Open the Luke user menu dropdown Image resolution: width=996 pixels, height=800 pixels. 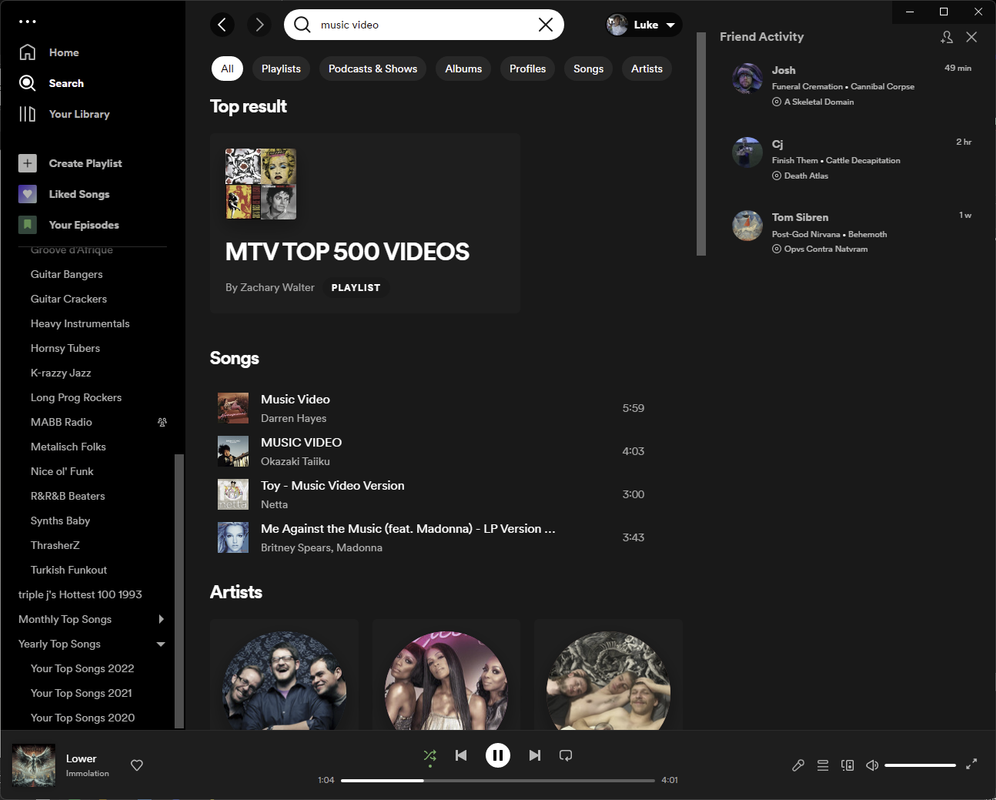coord(643,25)
